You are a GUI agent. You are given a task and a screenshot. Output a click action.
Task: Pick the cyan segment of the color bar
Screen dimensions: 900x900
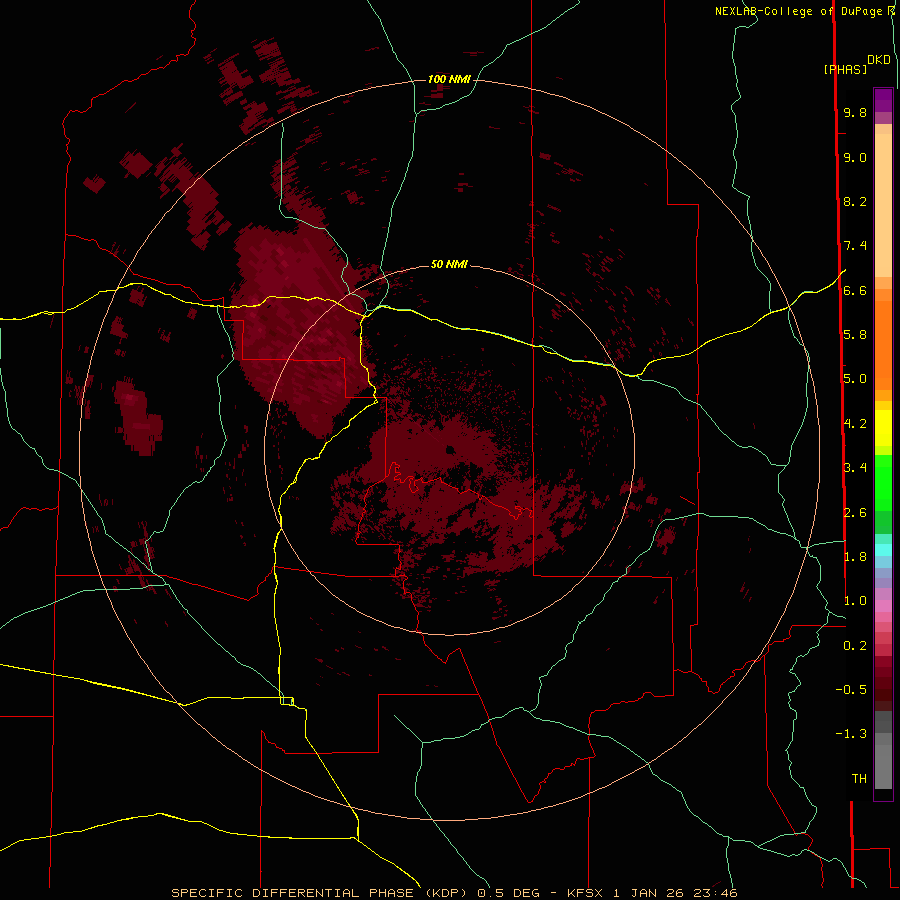point(883,550)
